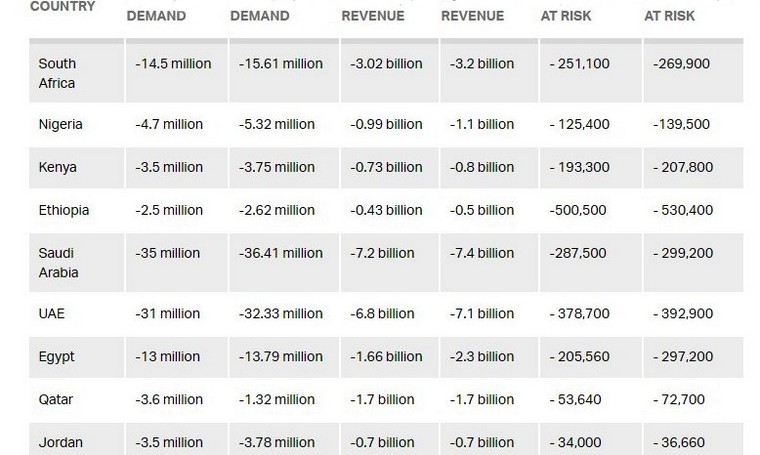
Task: Click the -32.33 million cell for UAE
Action: coord(281,314)
